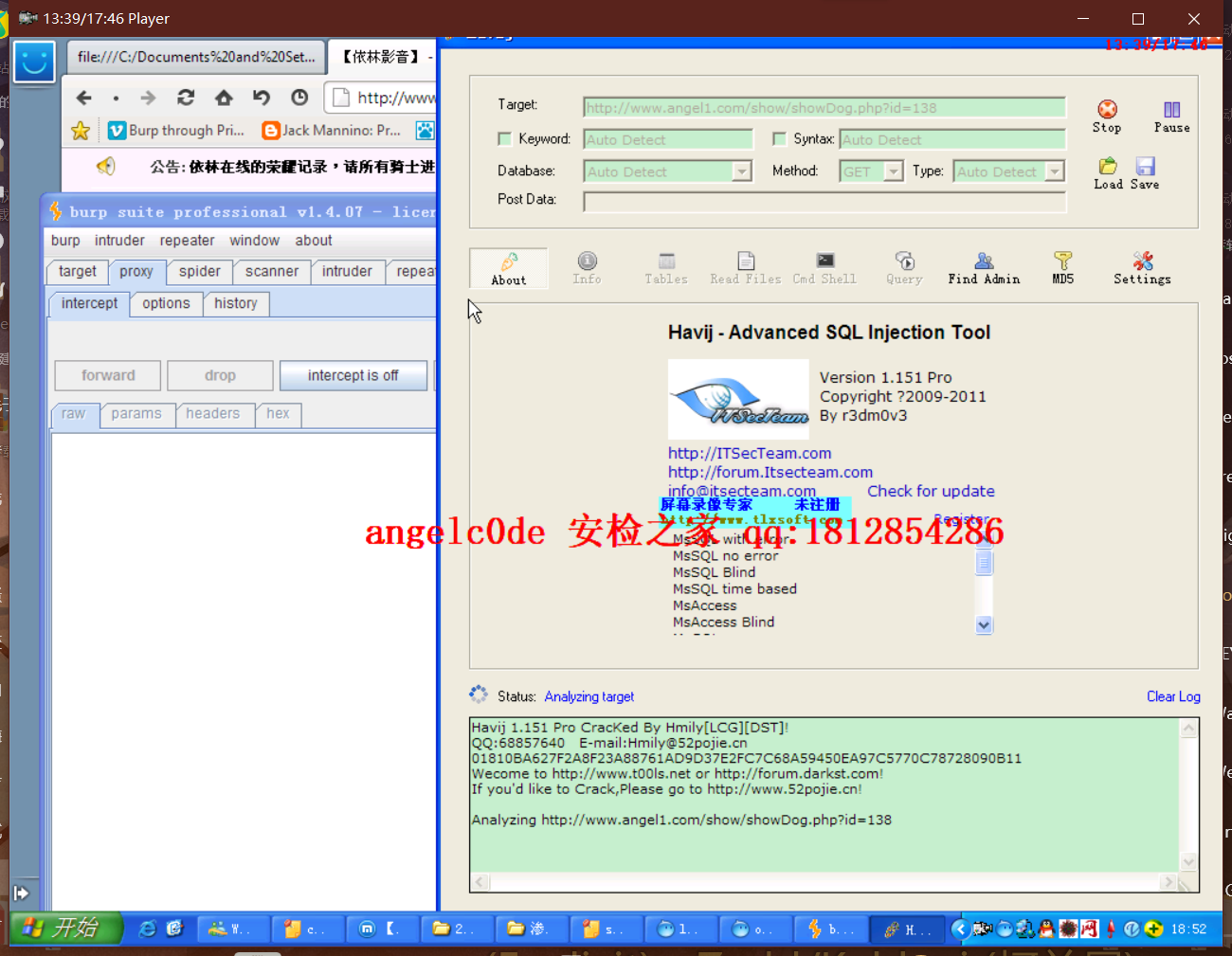1232x956 pixels.
Task: Select the intercept sub-tab
Action: tap(89, 303)
